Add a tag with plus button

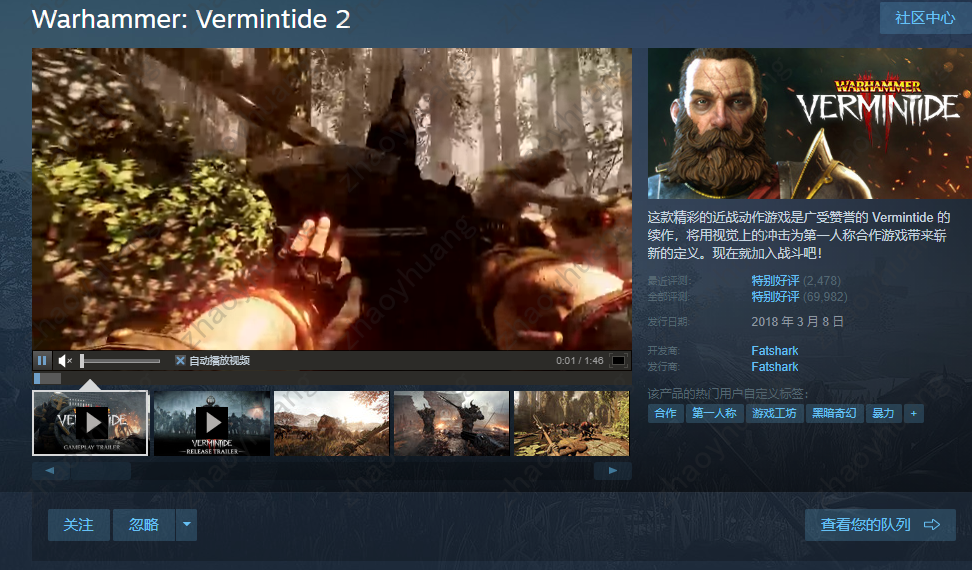pos(913,413)
